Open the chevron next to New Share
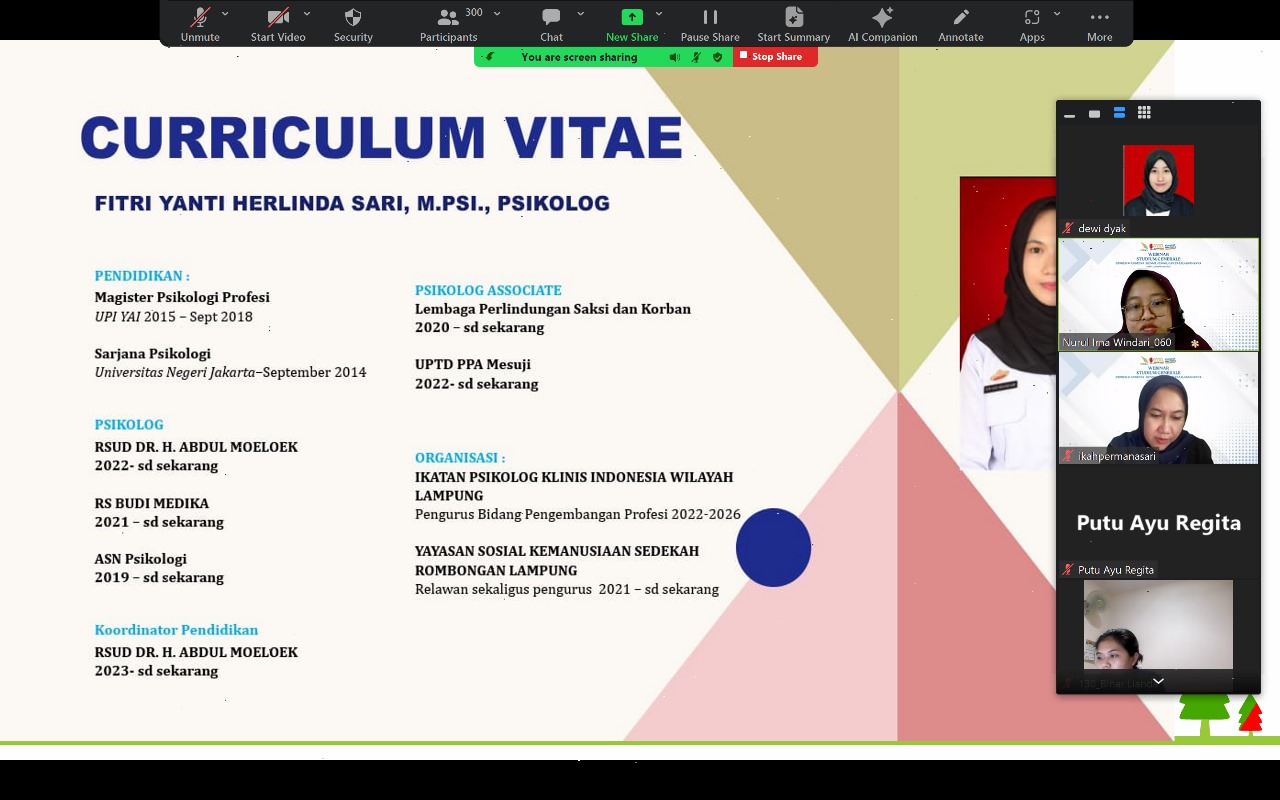The image size is (1280, 800). point(659,14)
